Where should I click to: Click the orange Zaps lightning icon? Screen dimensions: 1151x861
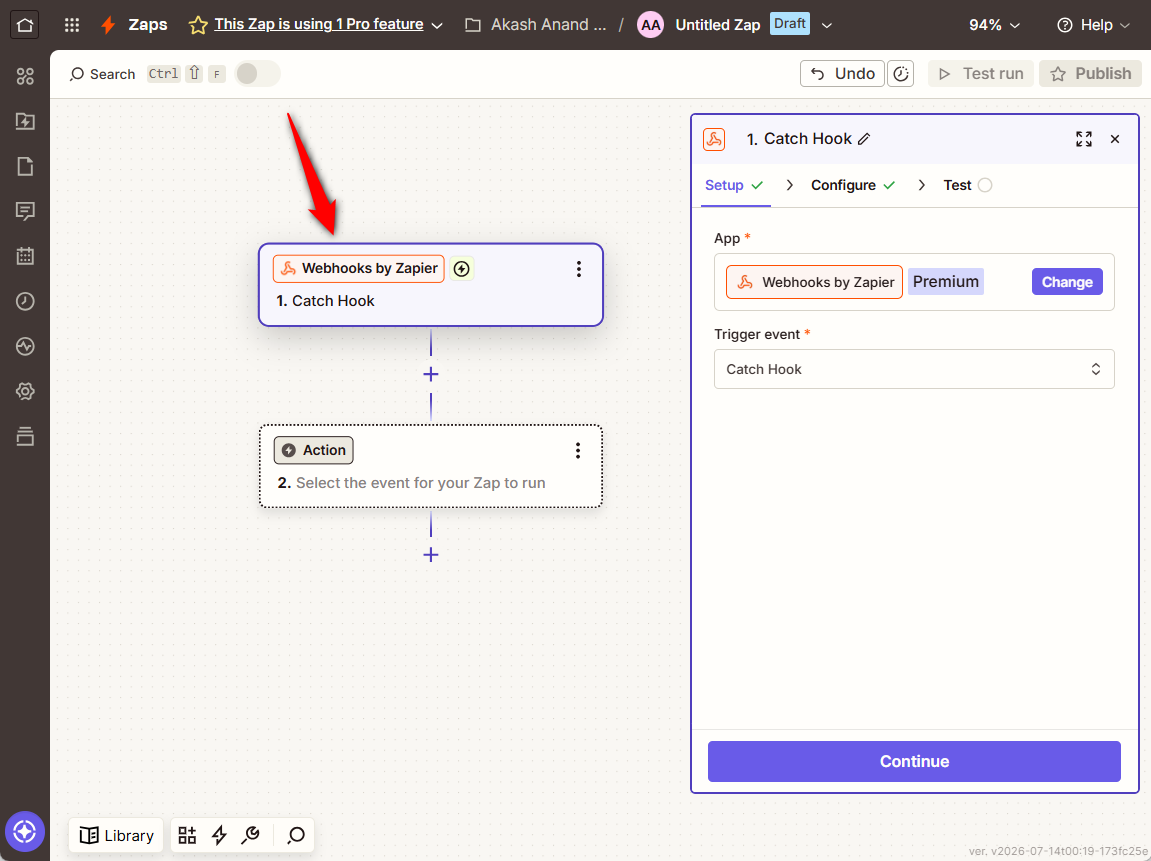pos(109,25)
